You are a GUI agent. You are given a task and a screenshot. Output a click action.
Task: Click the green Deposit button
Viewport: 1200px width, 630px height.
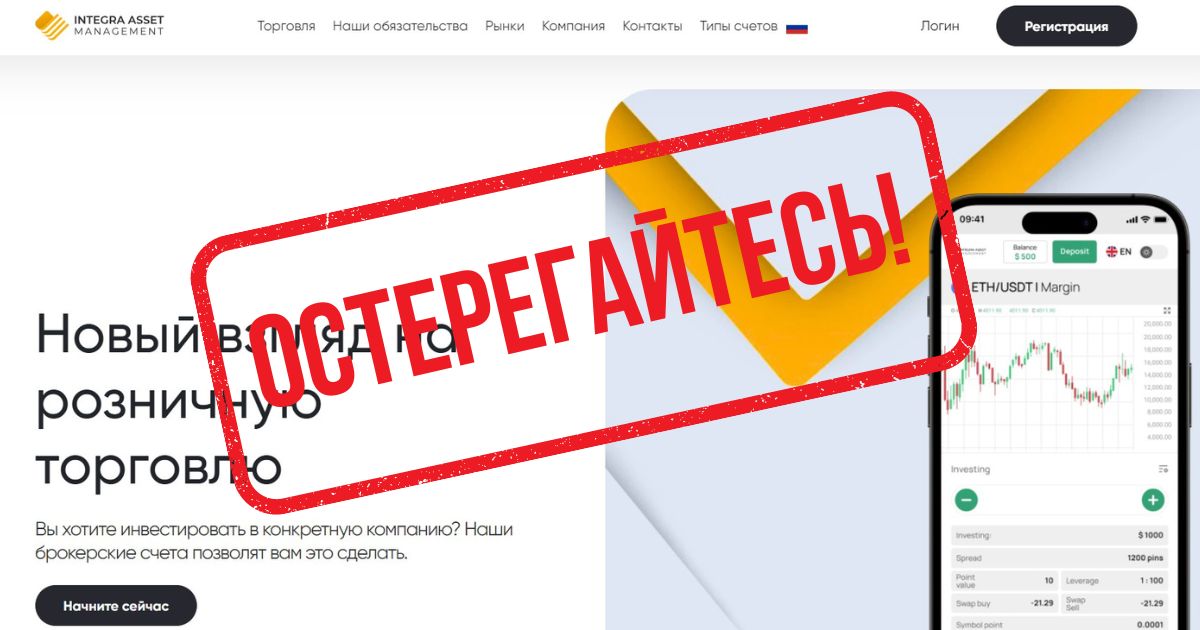(1074, 251)
